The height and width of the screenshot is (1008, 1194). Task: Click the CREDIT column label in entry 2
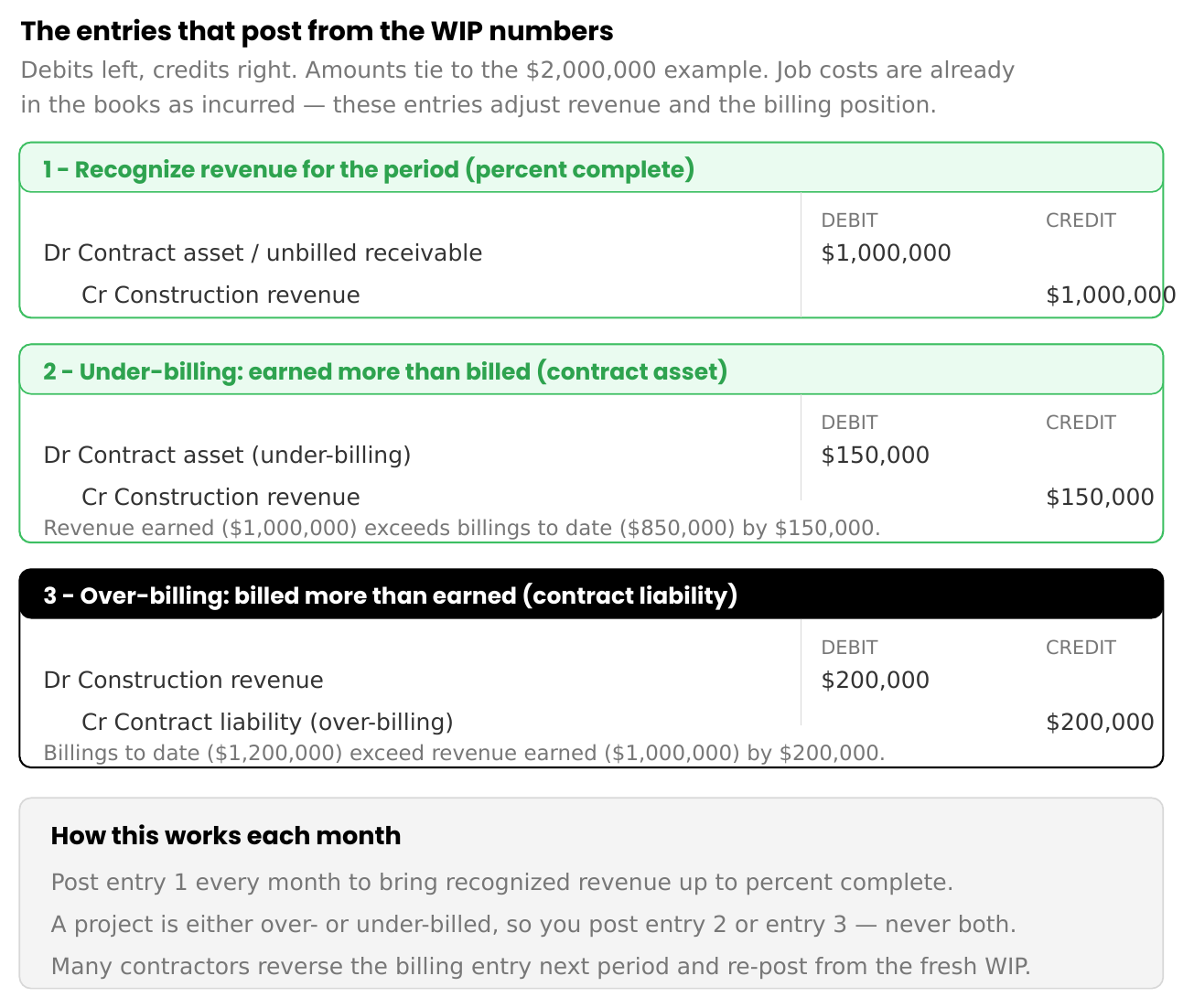1081,423
